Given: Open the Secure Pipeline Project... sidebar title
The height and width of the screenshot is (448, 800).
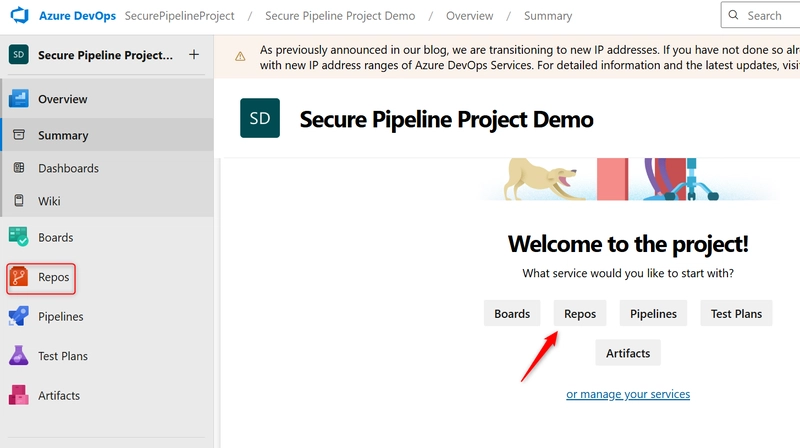Looking at the screenshot, I should point(105,55).
